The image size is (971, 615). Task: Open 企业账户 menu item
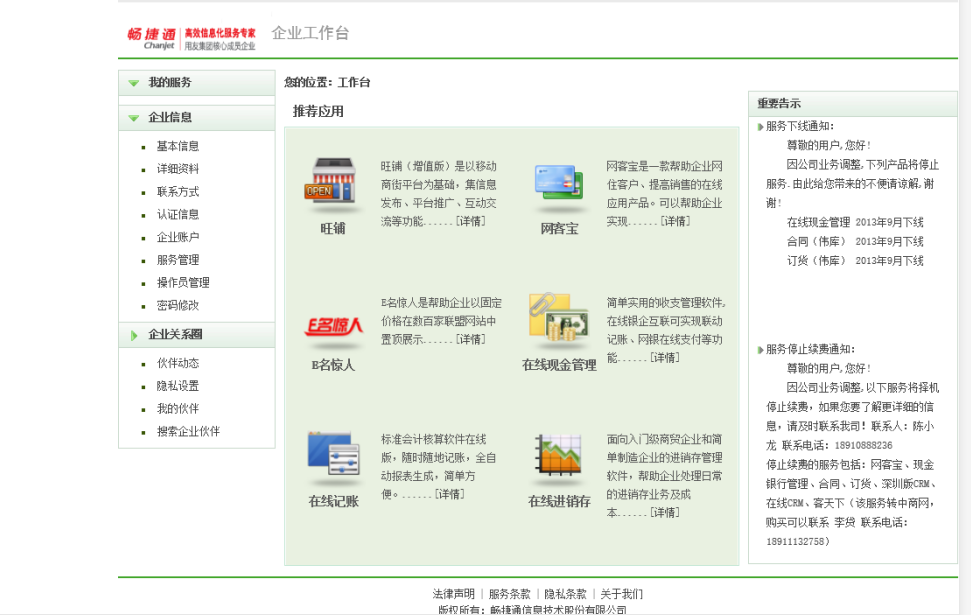pos(178,237)
